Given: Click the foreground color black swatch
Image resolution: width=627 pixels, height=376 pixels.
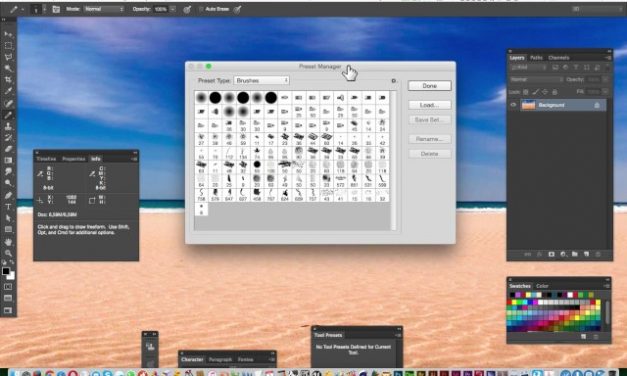Looking at the screenshot, I should point(6,271).
